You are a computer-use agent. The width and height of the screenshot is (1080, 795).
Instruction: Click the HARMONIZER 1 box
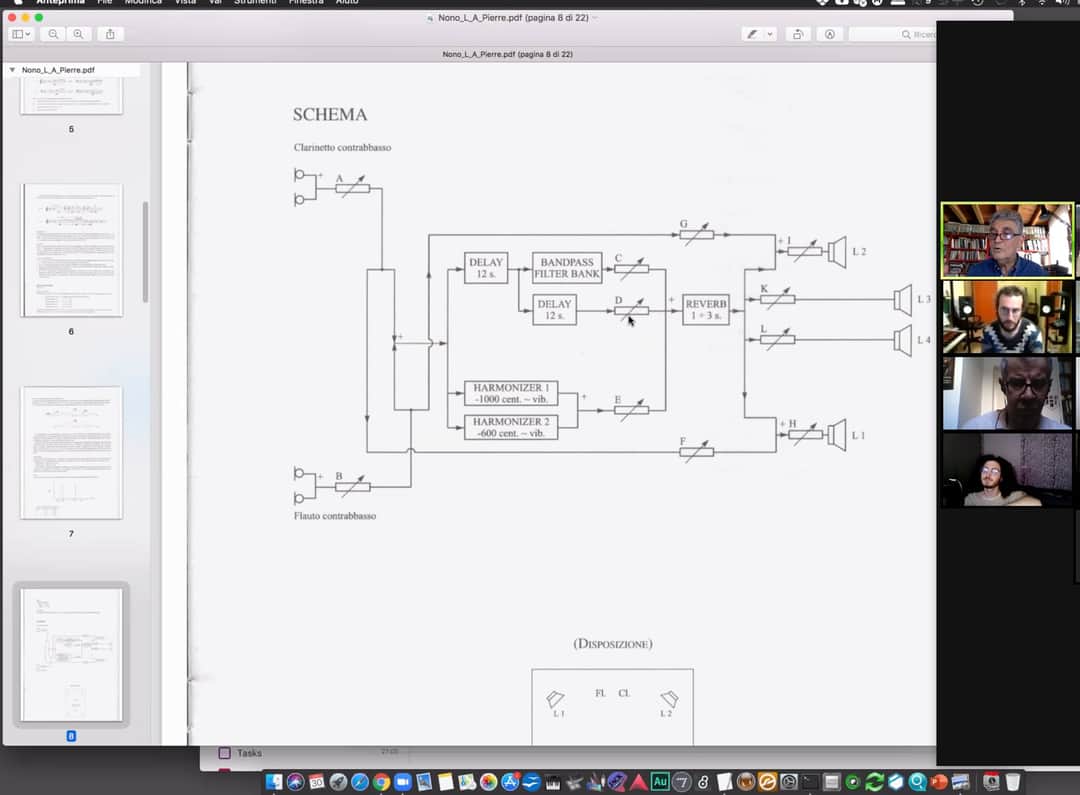click(510, 393)
